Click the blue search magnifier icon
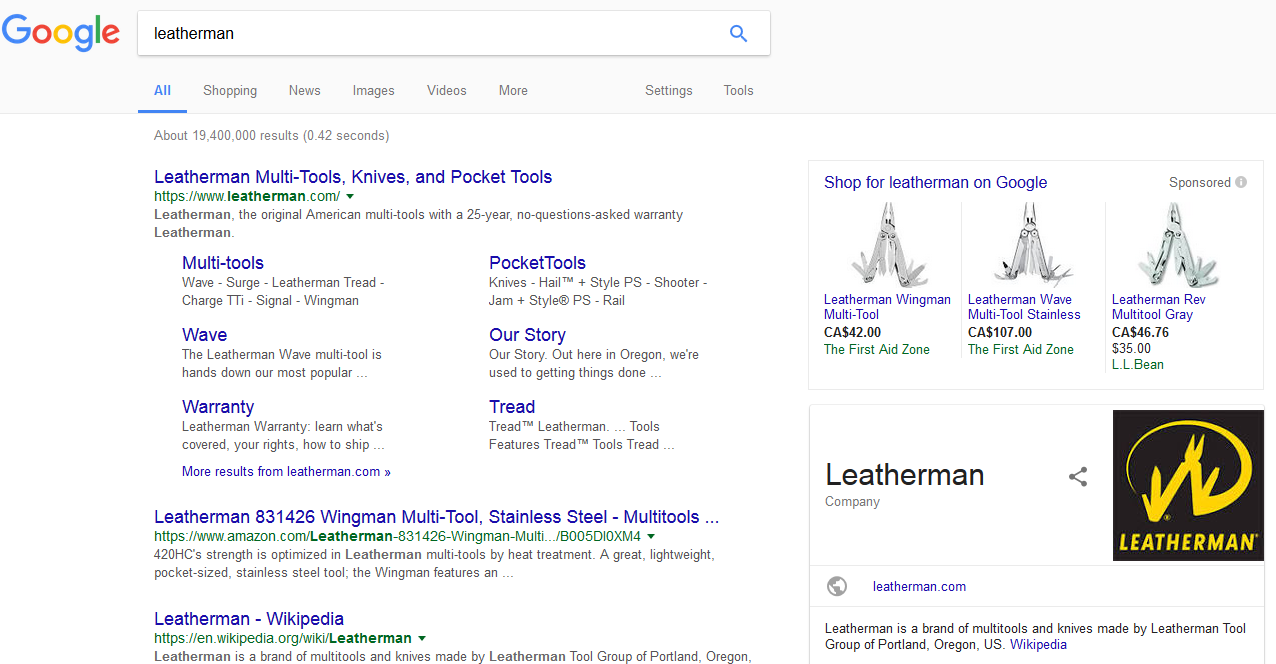Viewport: 1276px width, 664px height. [738, 33]
